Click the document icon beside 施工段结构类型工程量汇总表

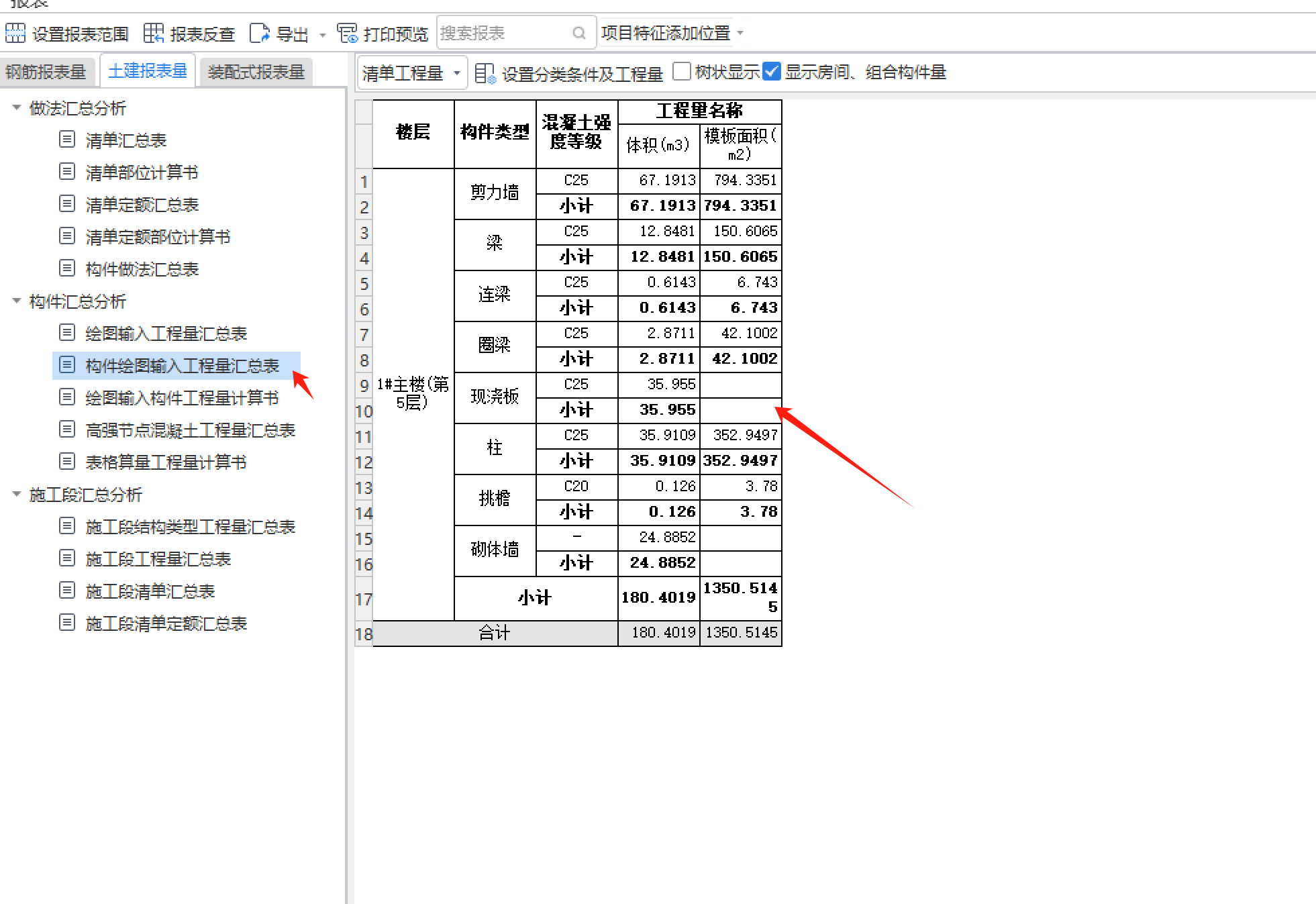[x=67, y=526]
